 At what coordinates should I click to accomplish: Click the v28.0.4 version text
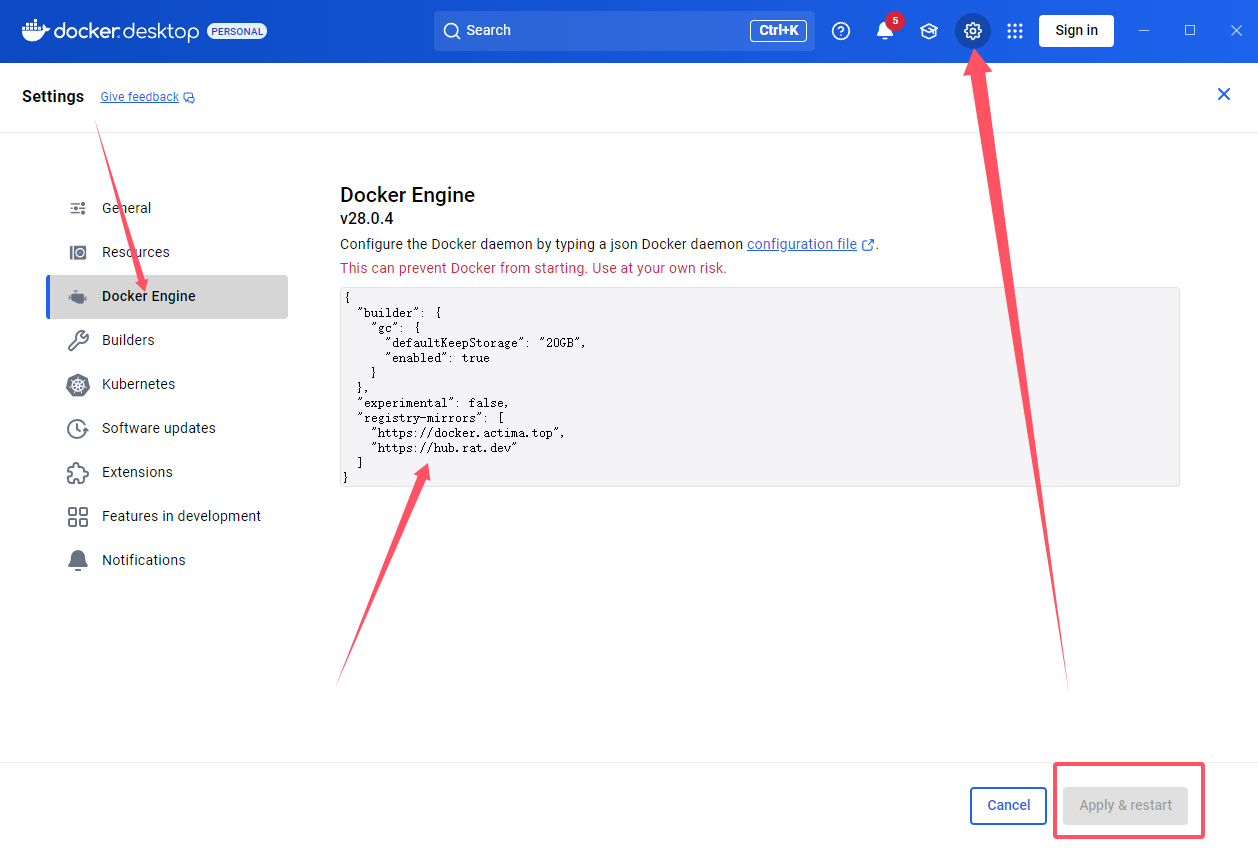coord(367,218)
